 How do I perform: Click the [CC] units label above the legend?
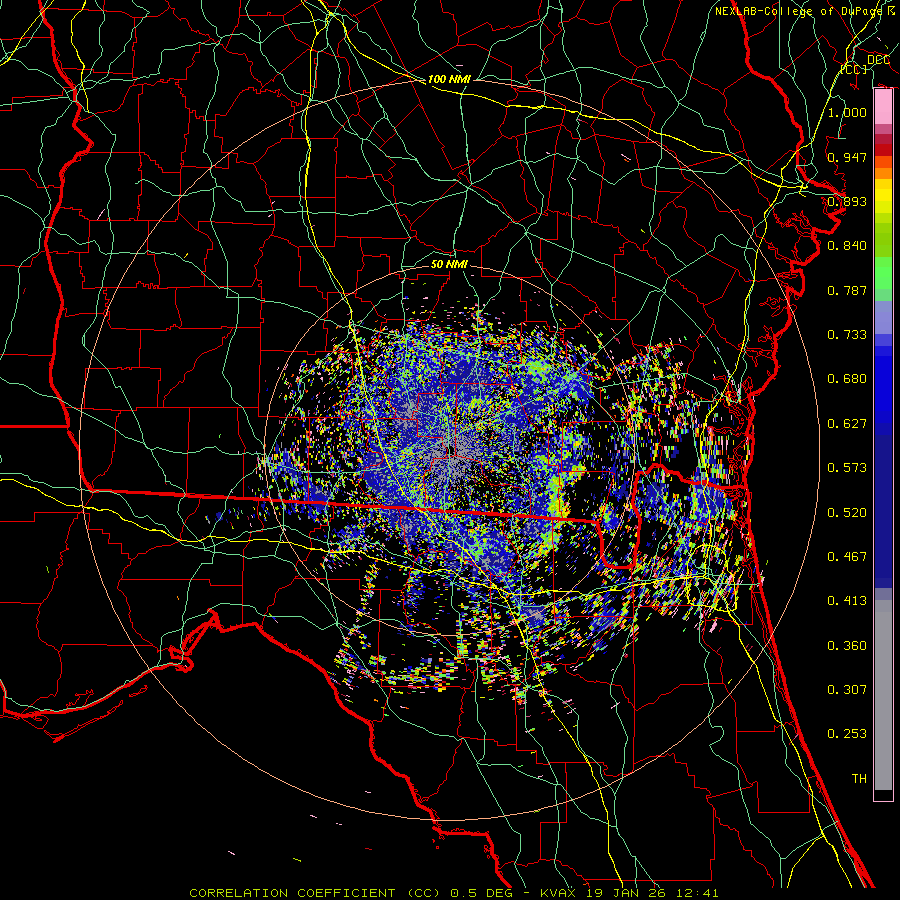tap(854, 69)
